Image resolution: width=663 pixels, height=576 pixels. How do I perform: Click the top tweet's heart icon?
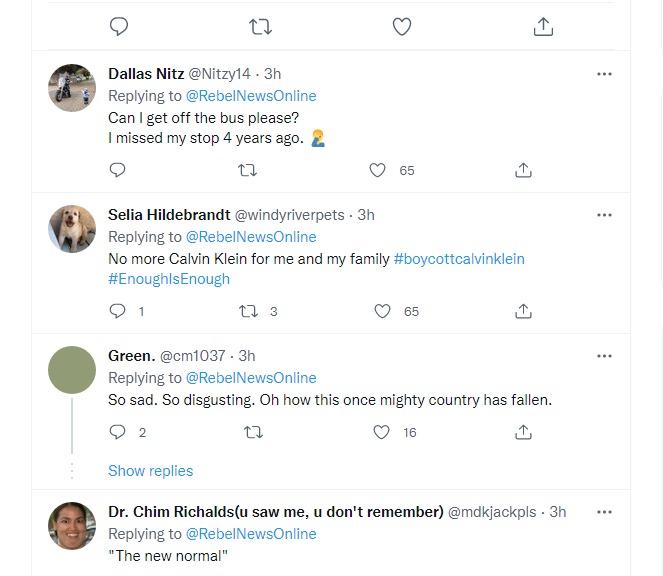point(402,27)
